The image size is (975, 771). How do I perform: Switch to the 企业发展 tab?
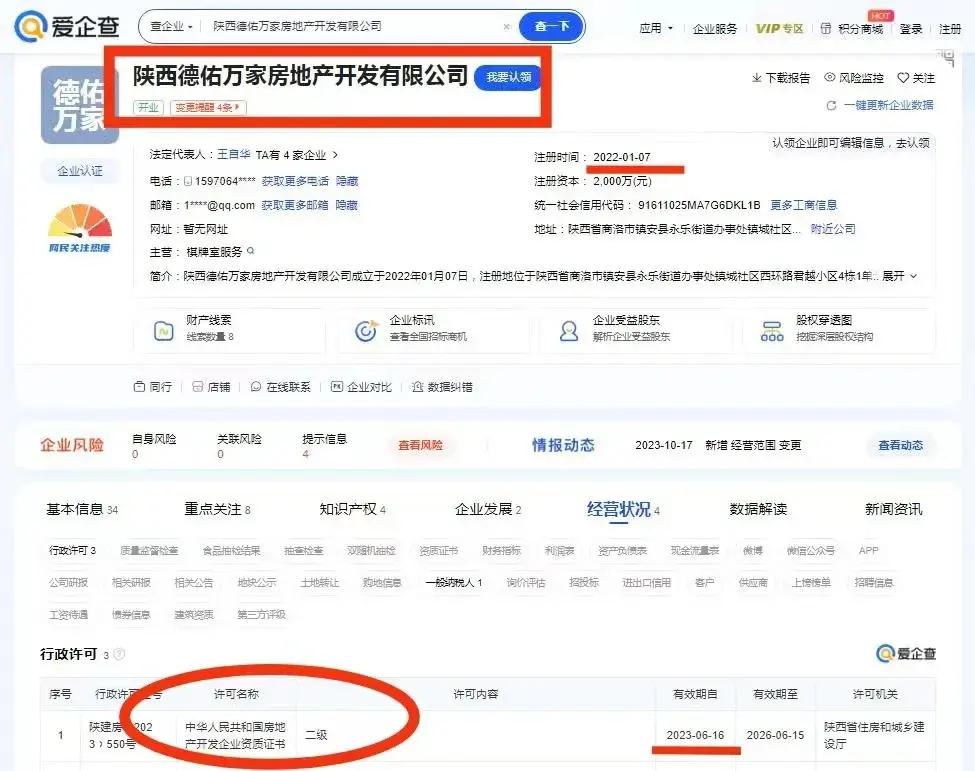pos(488,509)
